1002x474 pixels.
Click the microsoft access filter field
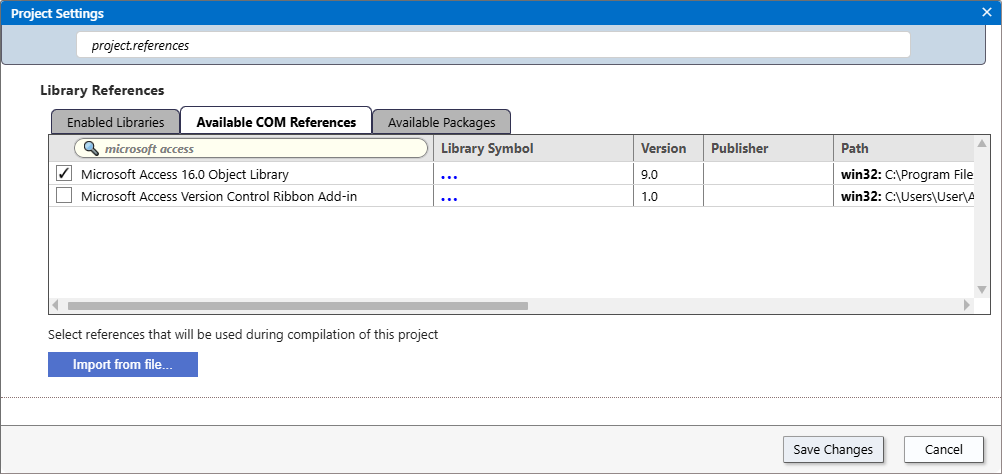click(260, 148)
